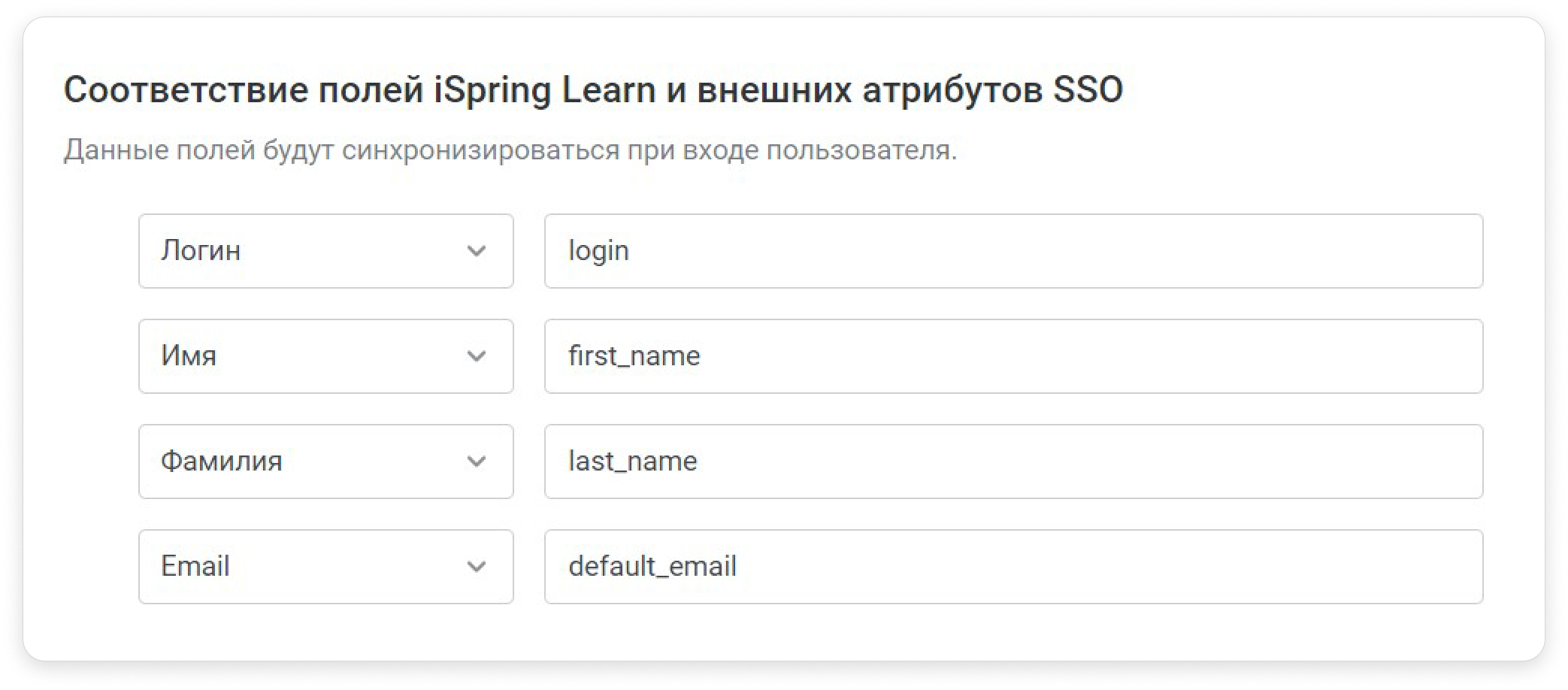Click the heading 'Соответствие полей iSpring Learn'

360,91
